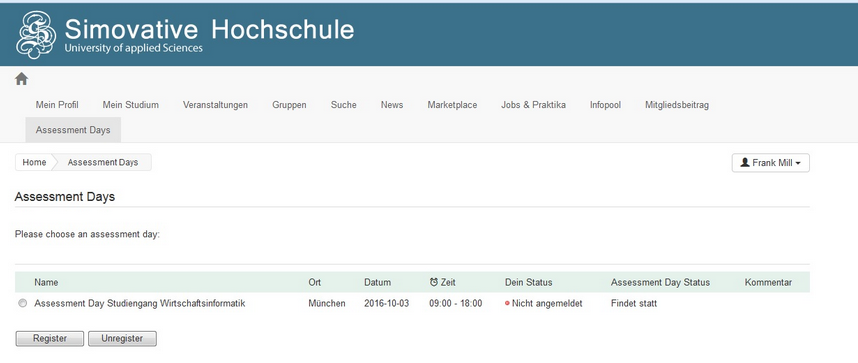Click the user icon next to Frank Mill
This screenshot has height=363, width=858.
click(745, 163)
